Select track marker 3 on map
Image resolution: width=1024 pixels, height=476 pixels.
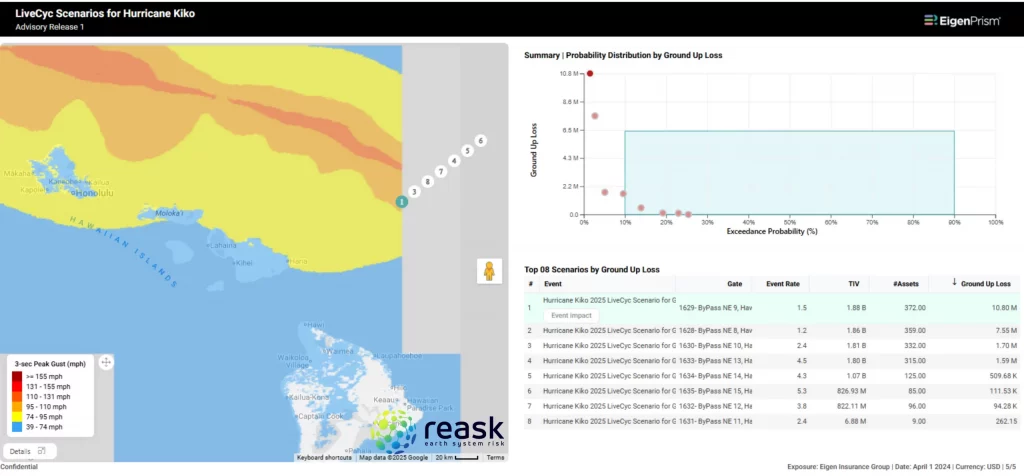(413, 192)
